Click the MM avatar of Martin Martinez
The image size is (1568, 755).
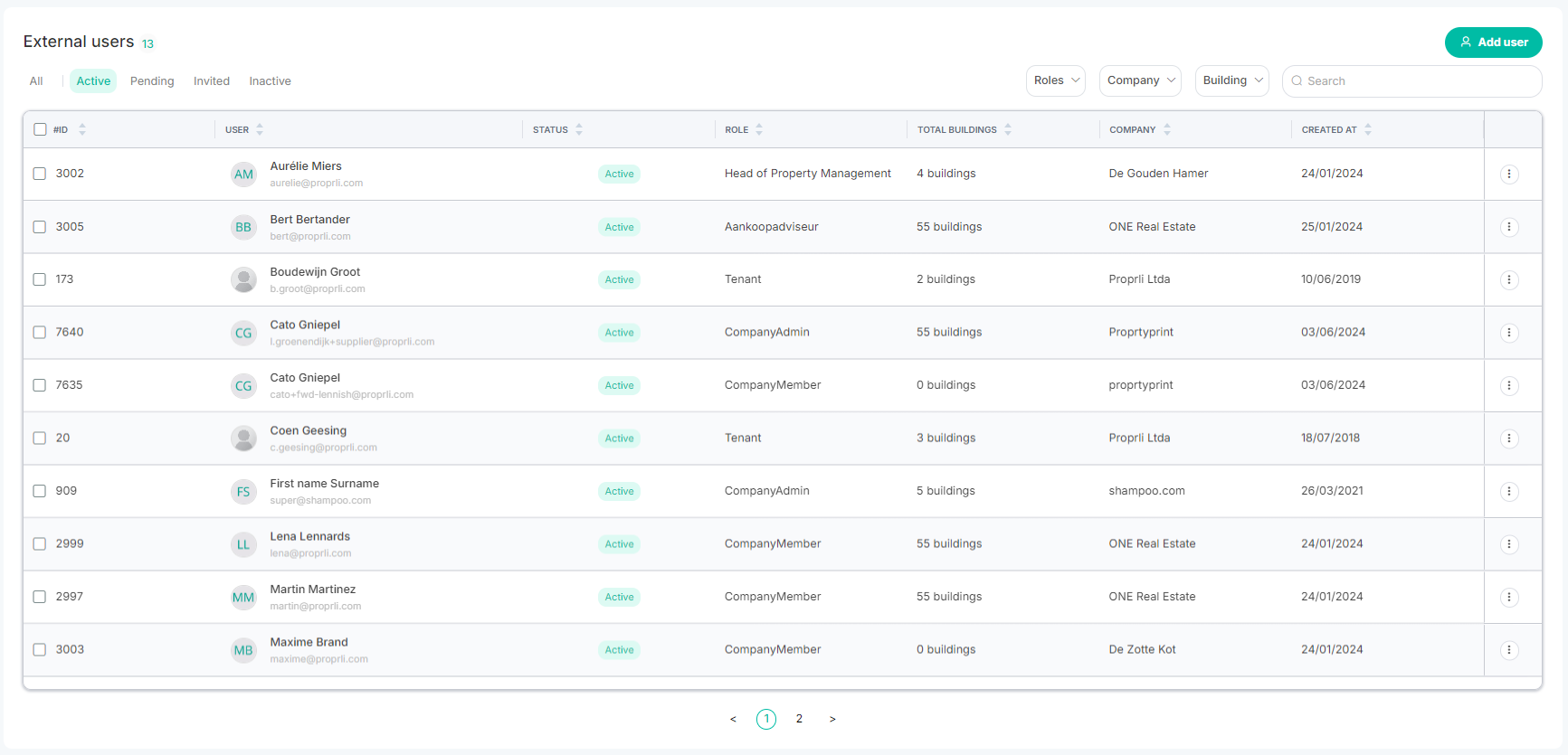(x=243, y=598)
